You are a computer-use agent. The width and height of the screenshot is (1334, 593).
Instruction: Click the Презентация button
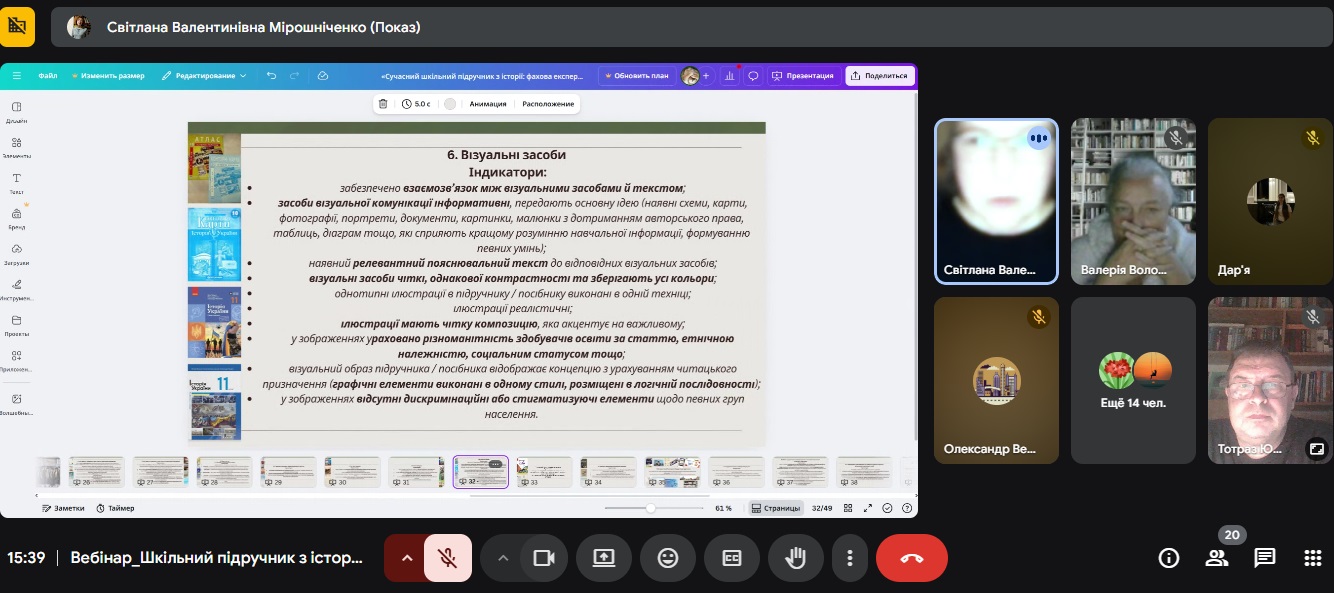point(803,76)
